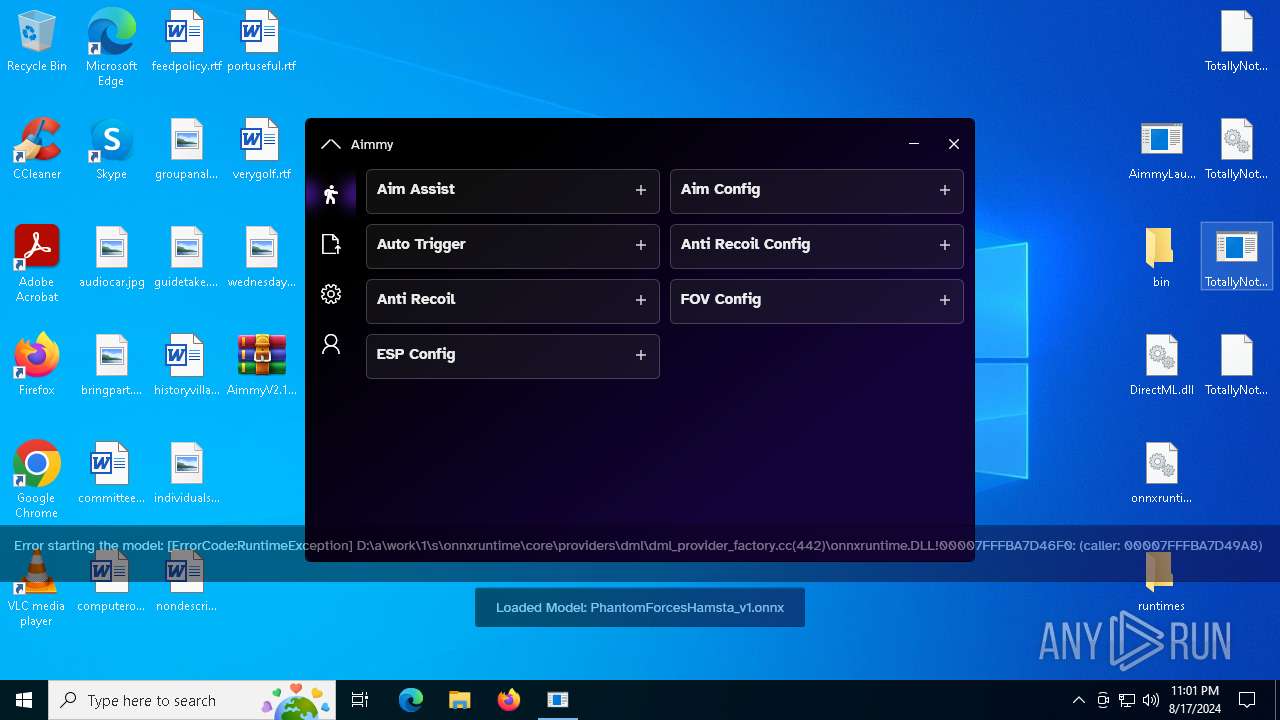Switch to the Aimmy taskbar button

click(558, 700)
